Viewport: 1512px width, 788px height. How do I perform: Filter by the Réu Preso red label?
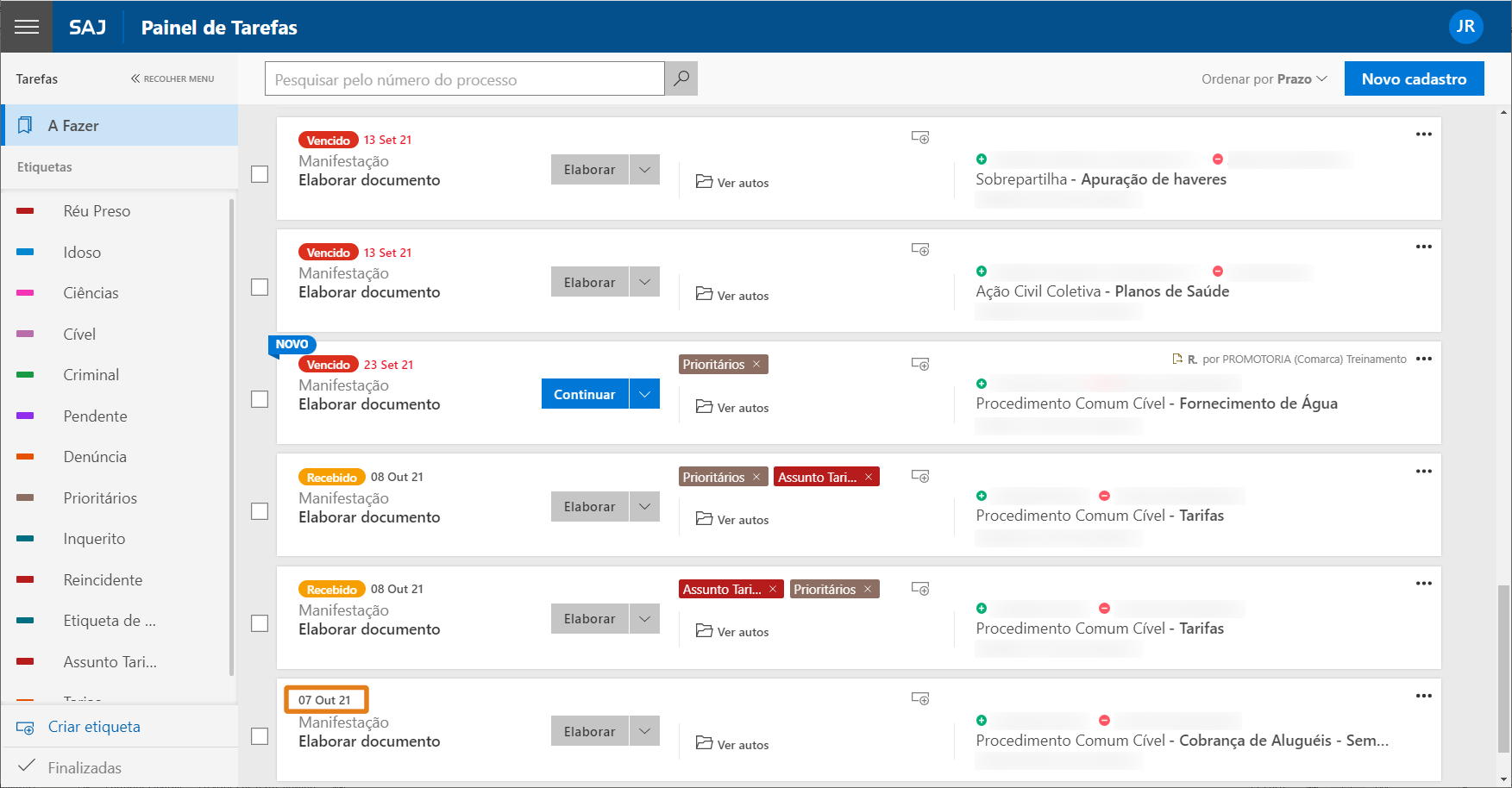(x=97, y=211)
